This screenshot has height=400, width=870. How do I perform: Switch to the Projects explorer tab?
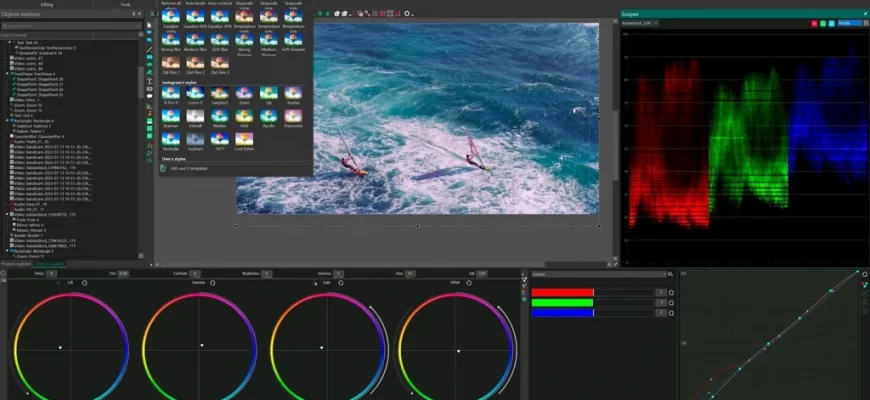[16, 264]
